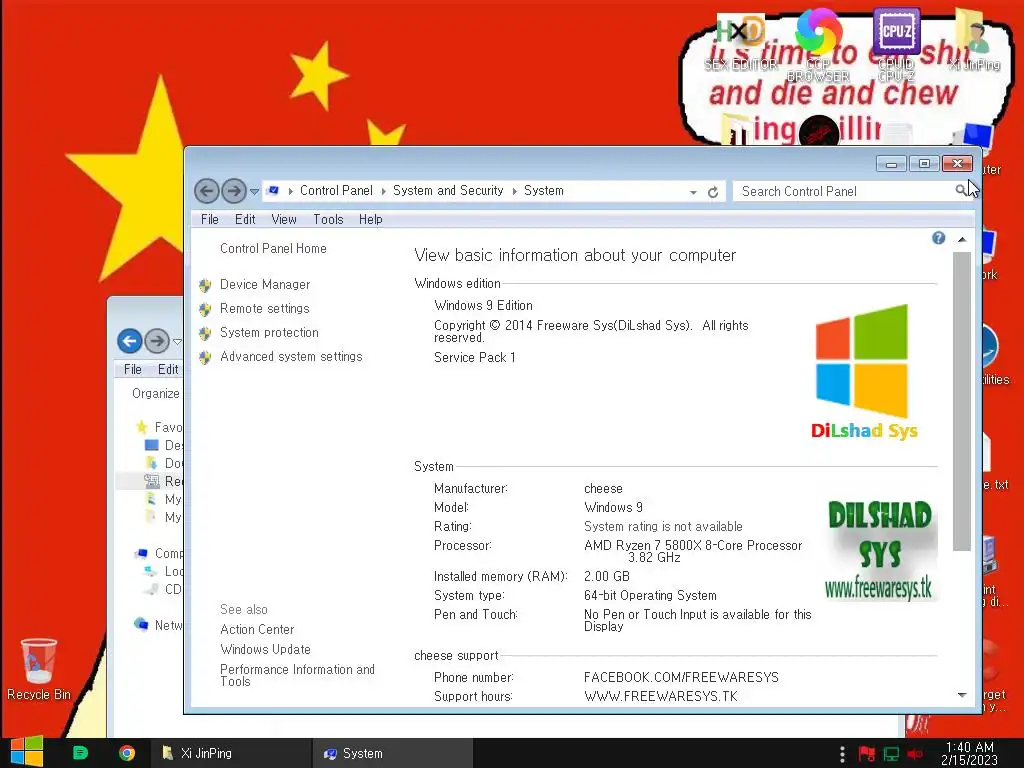Open Advanced system settings link

(x=291, y=357)
